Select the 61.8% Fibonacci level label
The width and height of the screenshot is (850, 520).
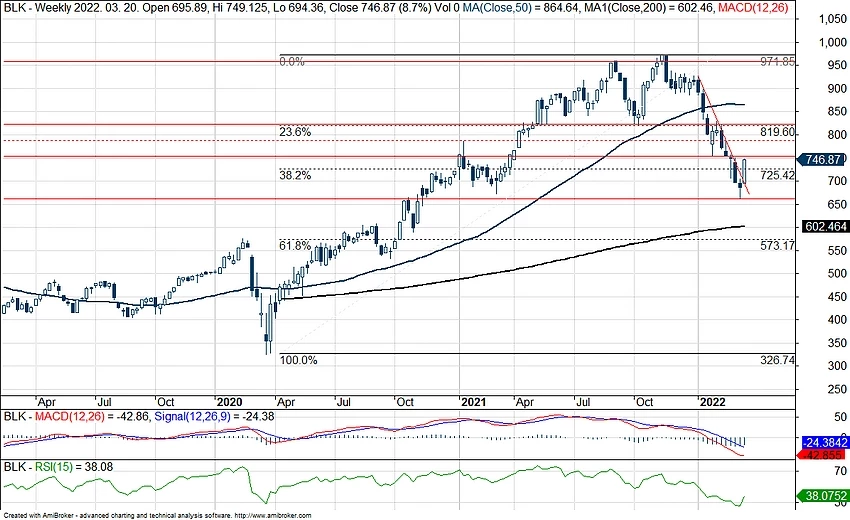coord(295,246)
